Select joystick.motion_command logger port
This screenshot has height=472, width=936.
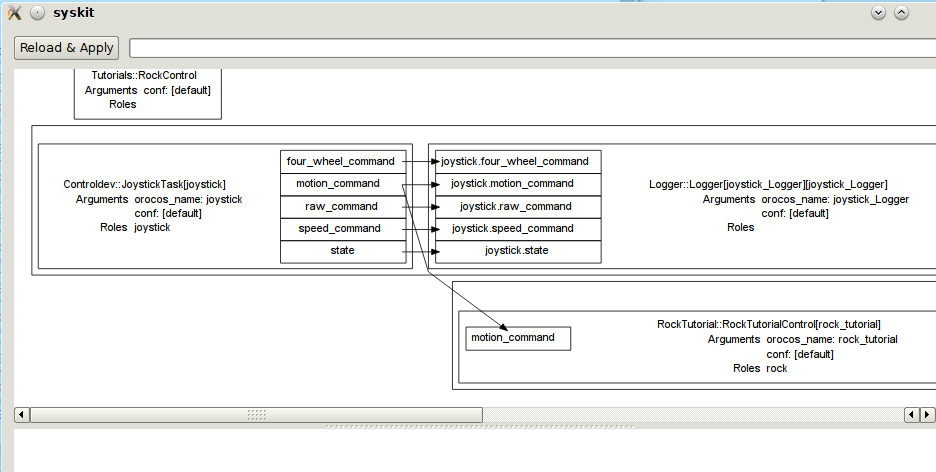518,184
